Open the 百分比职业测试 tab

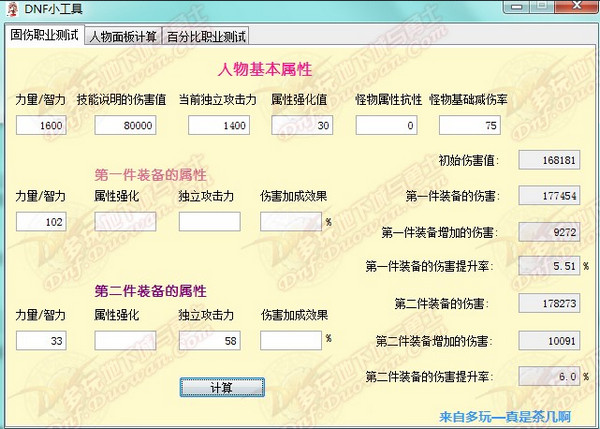tap(206, 37)
